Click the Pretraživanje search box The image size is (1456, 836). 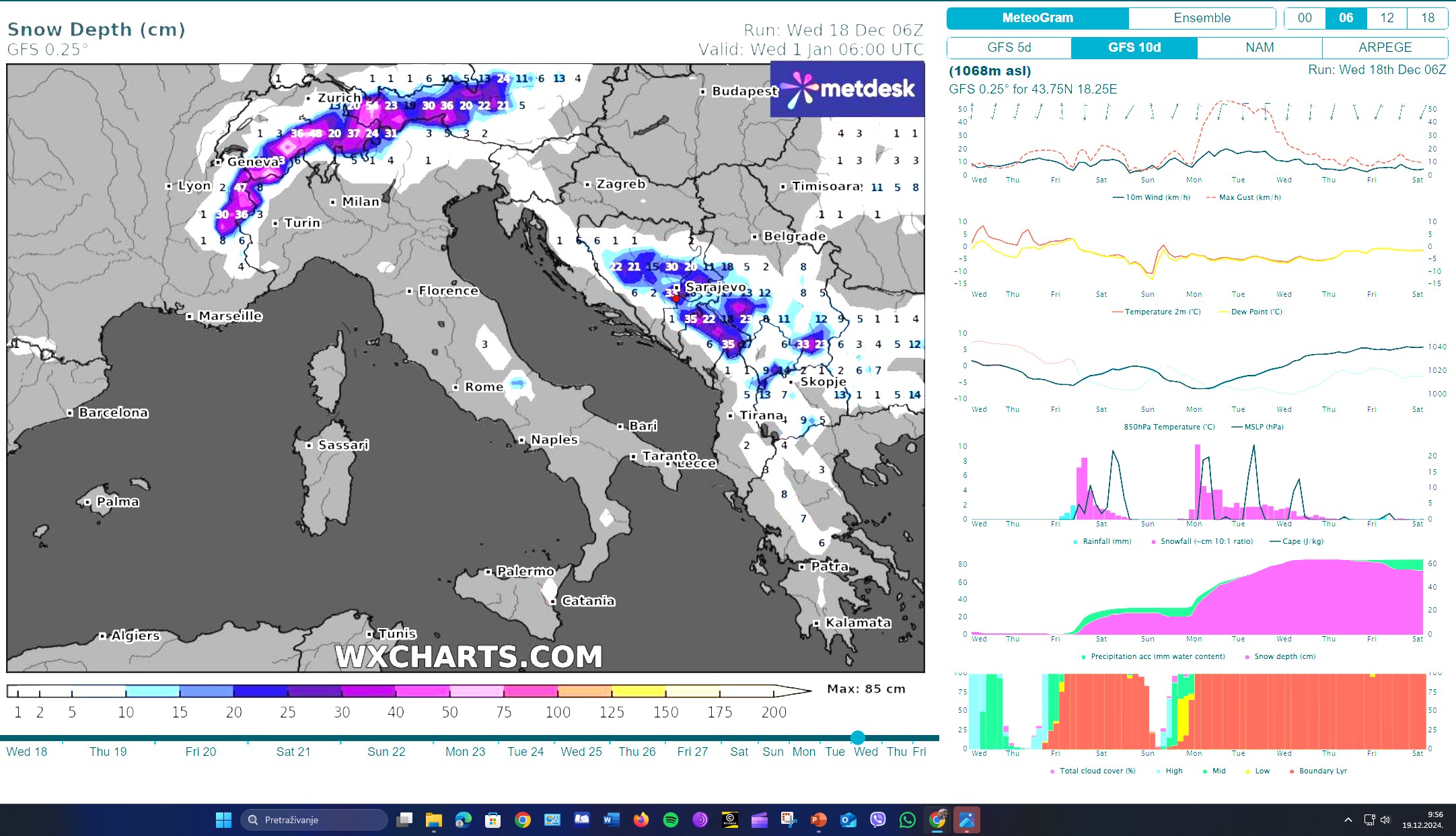point(314,820)
